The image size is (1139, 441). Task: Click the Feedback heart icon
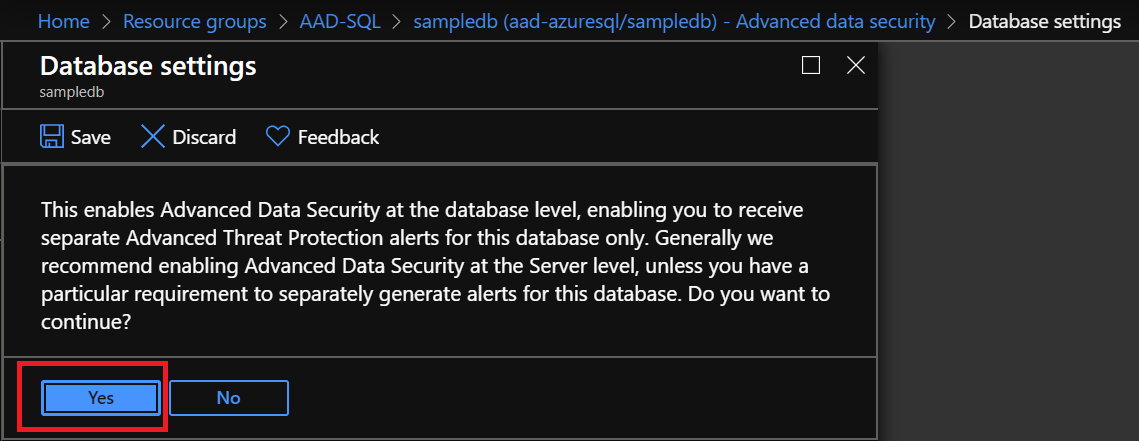[x=277, y=137]
